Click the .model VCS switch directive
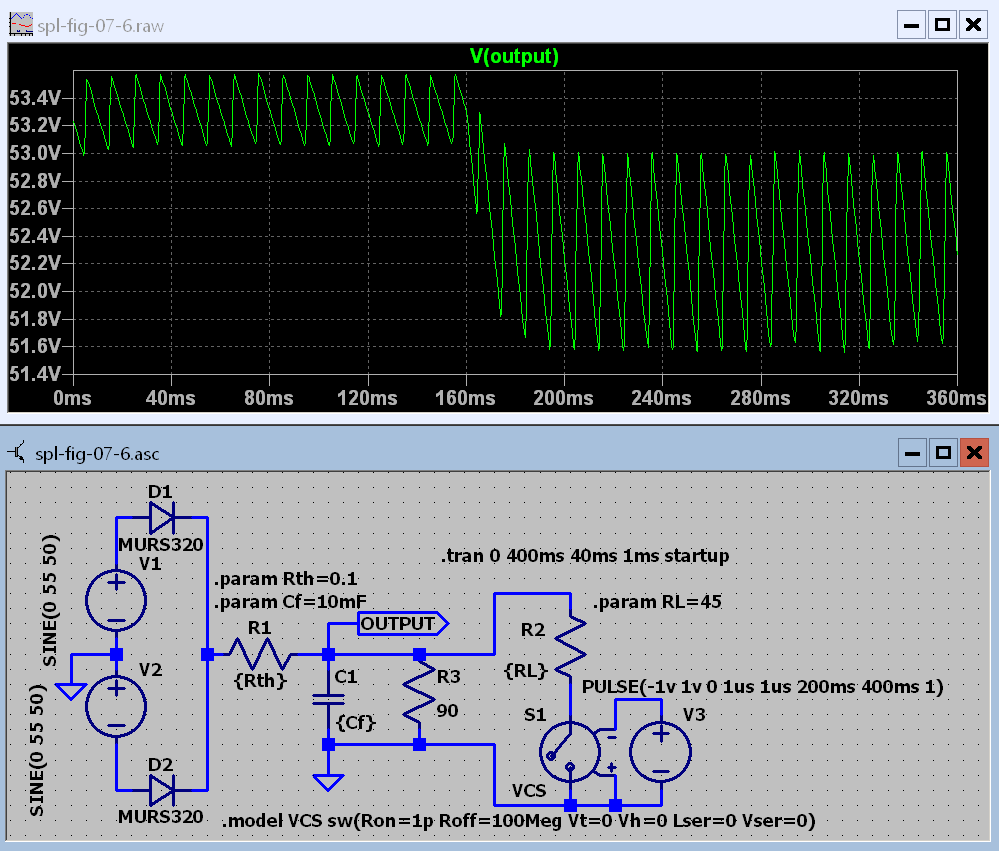 [518, 821]
